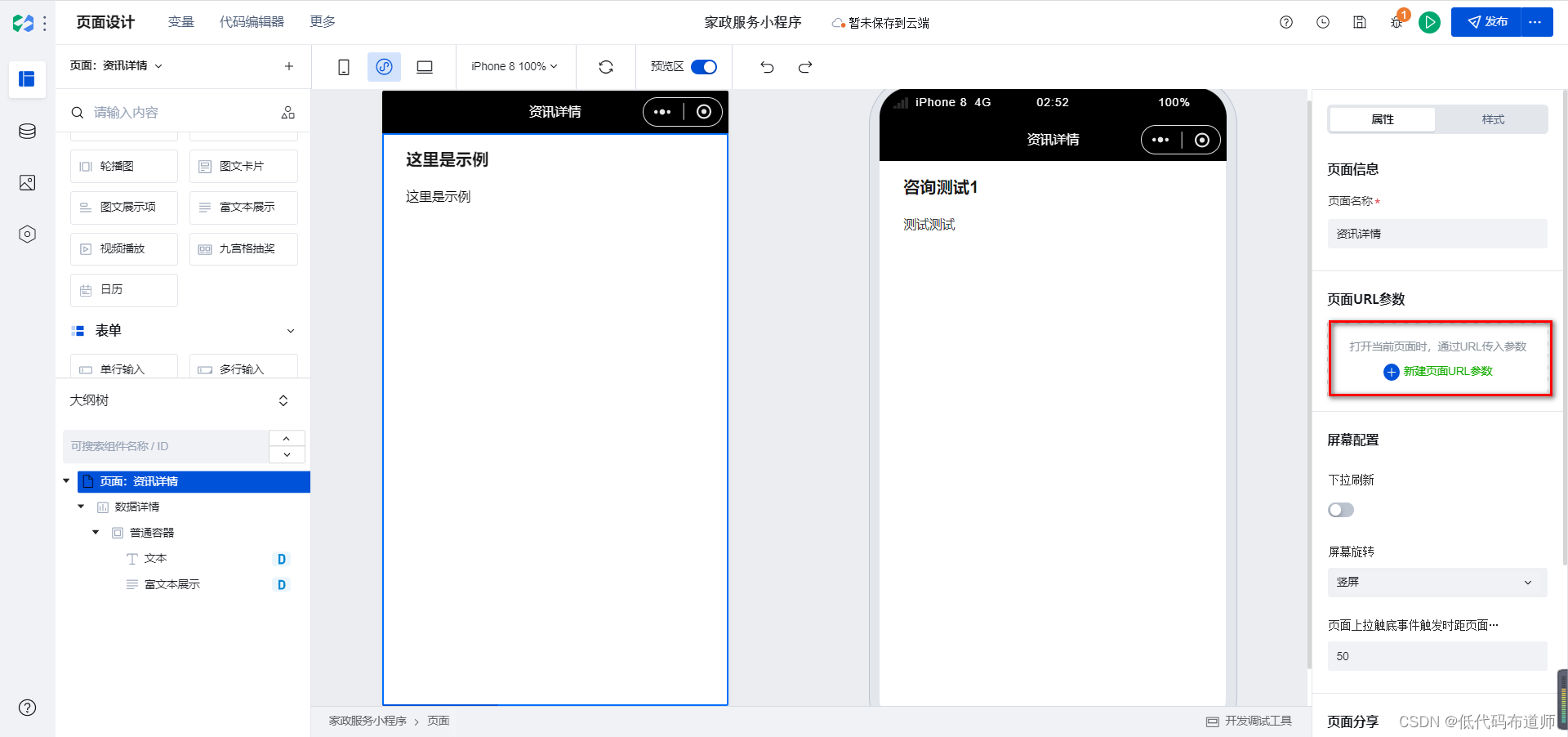Run preview with green play button
The height and width of the screenshot is (737, 1568).
[x=1429, y=22]
